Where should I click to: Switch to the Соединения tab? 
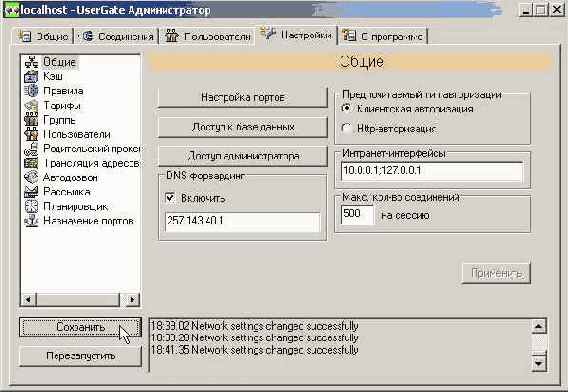tap(118, 36)
